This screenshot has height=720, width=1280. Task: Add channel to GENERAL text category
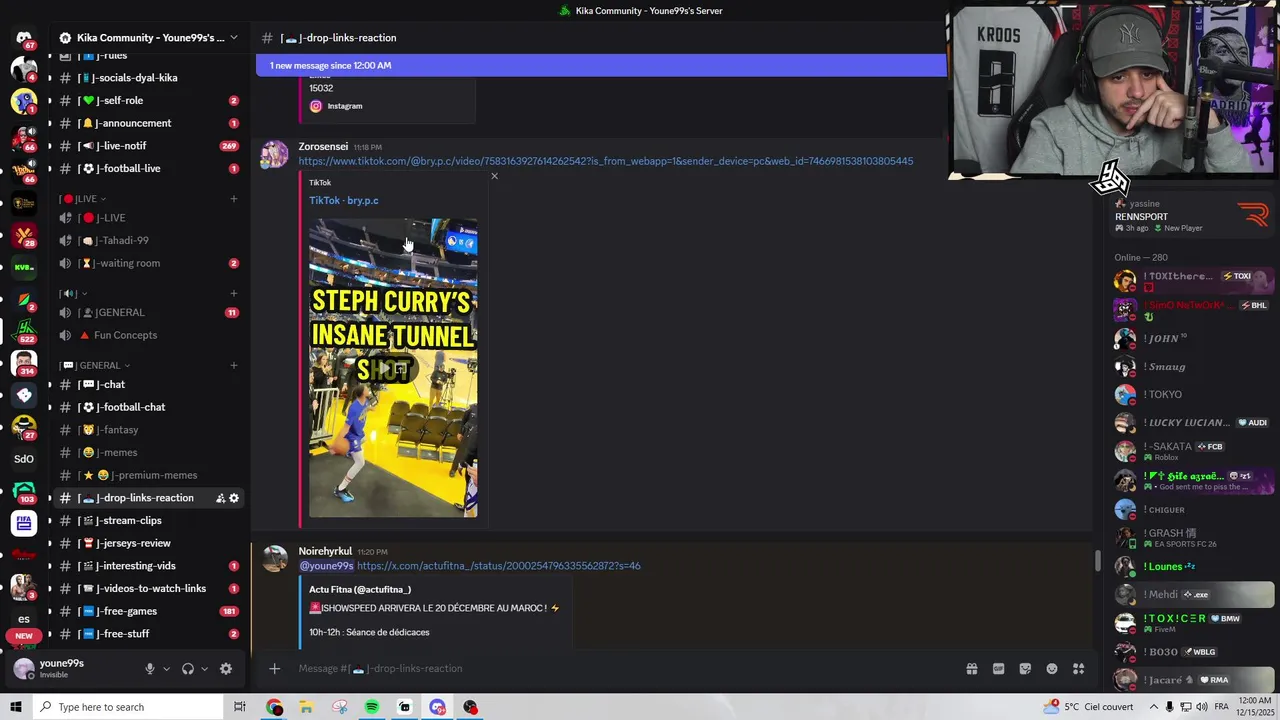[x=234, y=365]
